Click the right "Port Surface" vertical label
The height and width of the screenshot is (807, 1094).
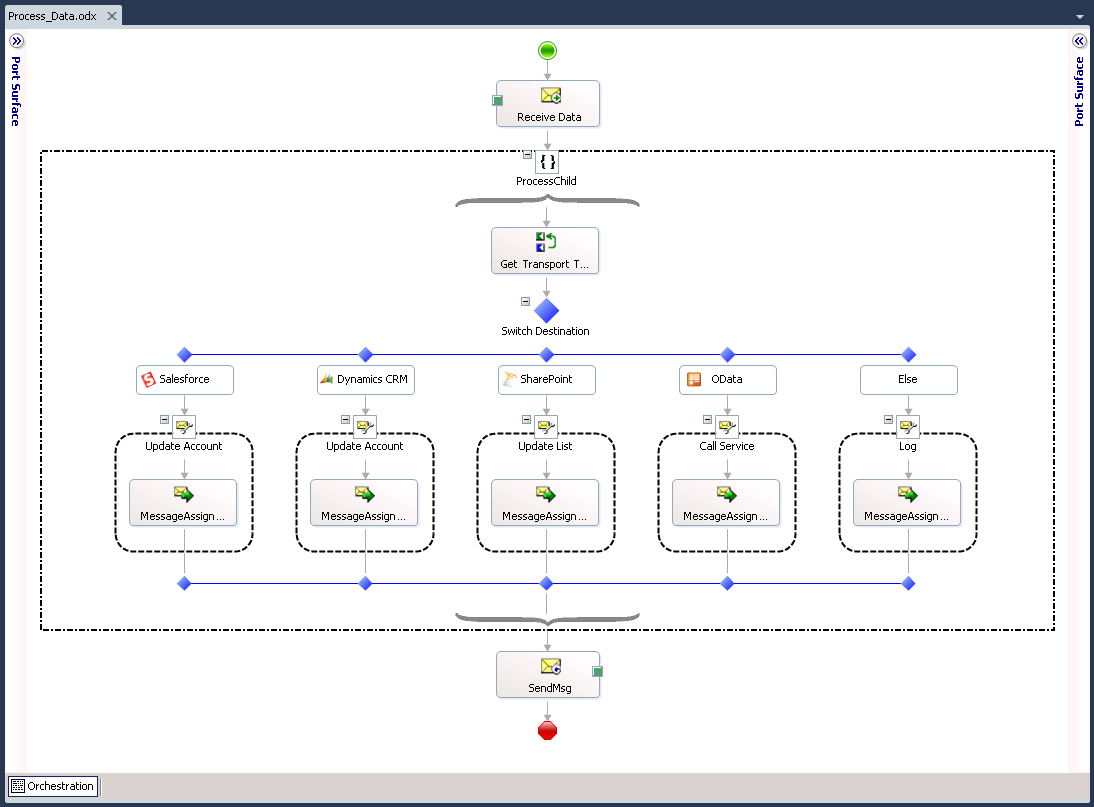[x=1079, y=91]
